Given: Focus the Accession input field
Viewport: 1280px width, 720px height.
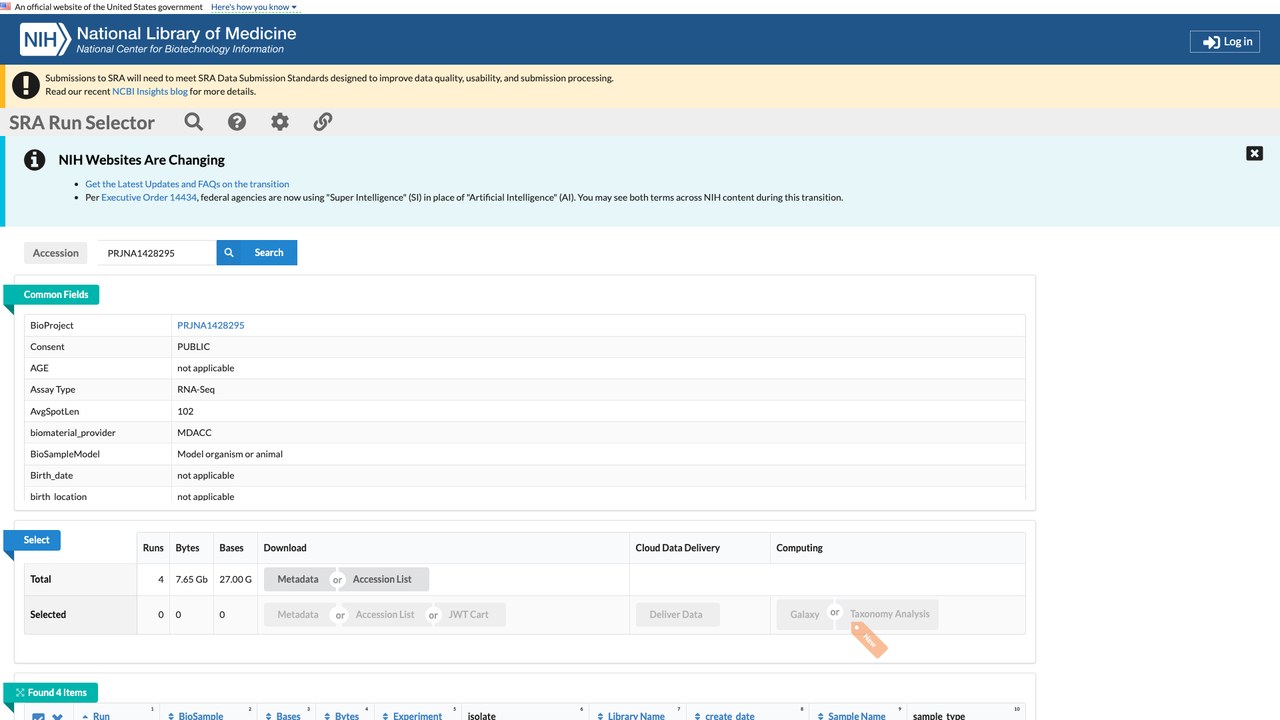Looking at the screenshot, I should 156,253.
